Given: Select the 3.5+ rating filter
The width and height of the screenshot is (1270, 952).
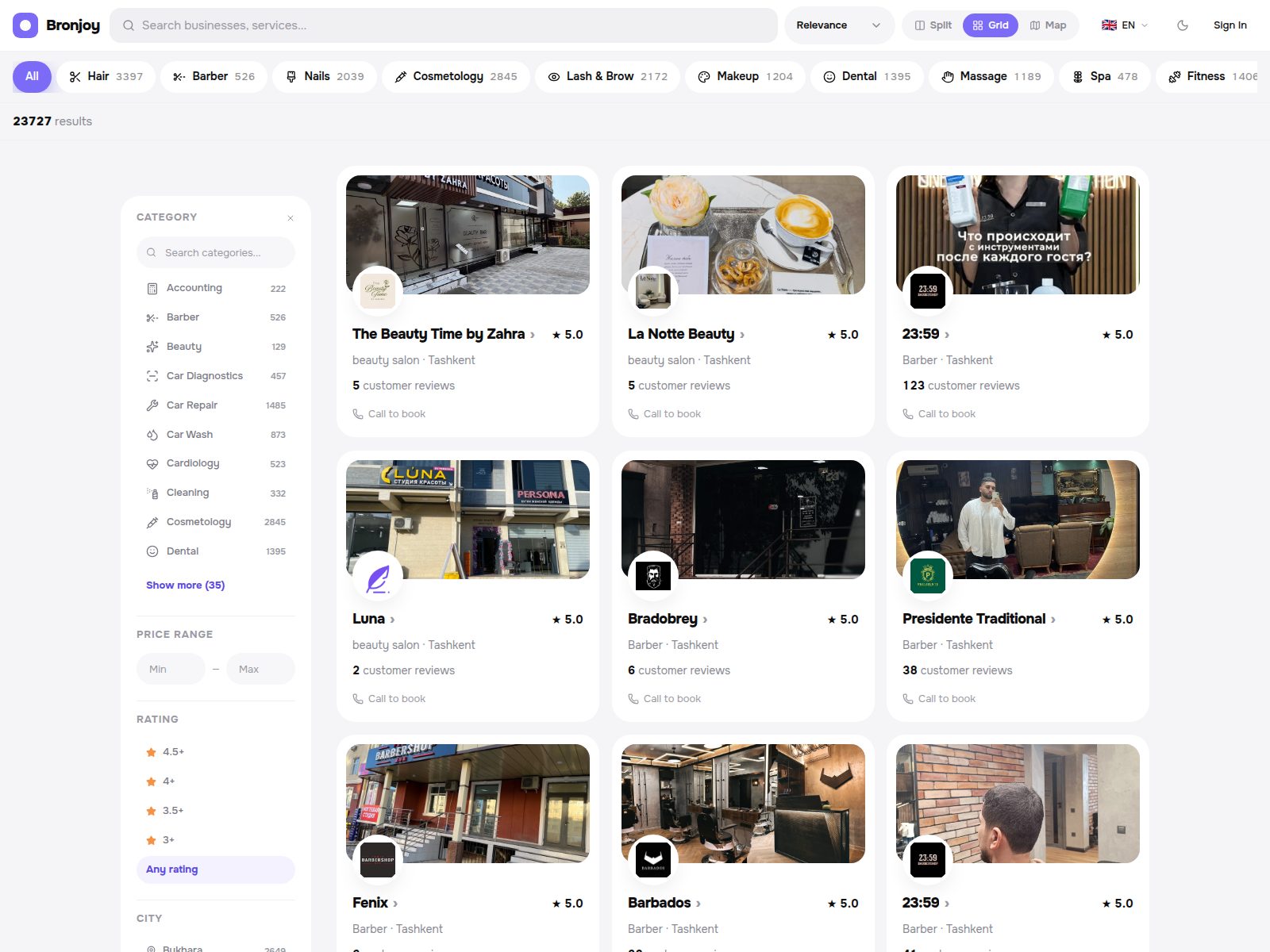Looking at the screenshot, I should [x=216, y=811].
